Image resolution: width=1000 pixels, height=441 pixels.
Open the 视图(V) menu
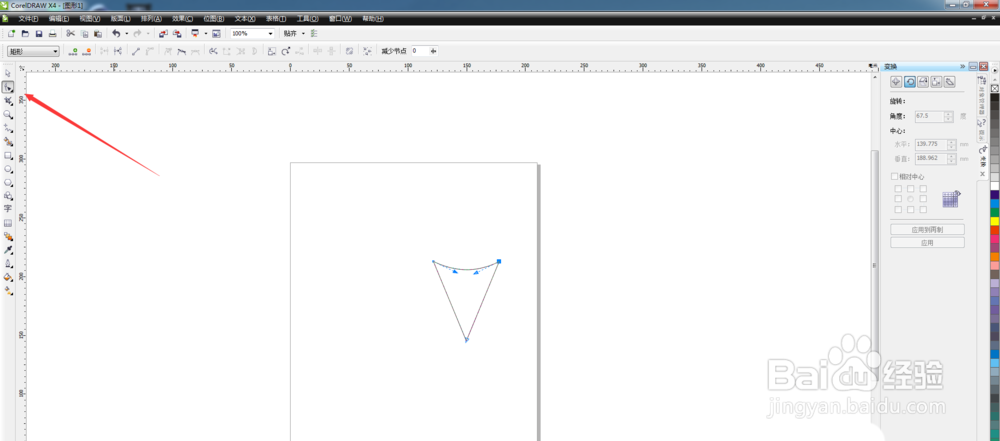90,19
